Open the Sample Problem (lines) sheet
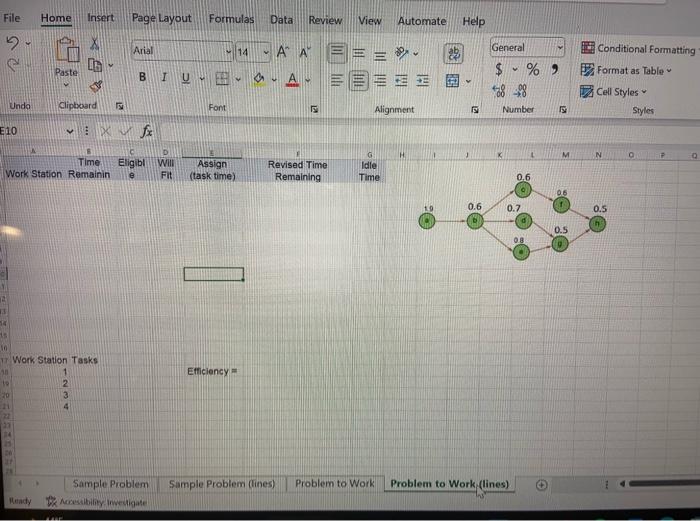The height and width of the screenshot is (521, 700). [222, 484]
